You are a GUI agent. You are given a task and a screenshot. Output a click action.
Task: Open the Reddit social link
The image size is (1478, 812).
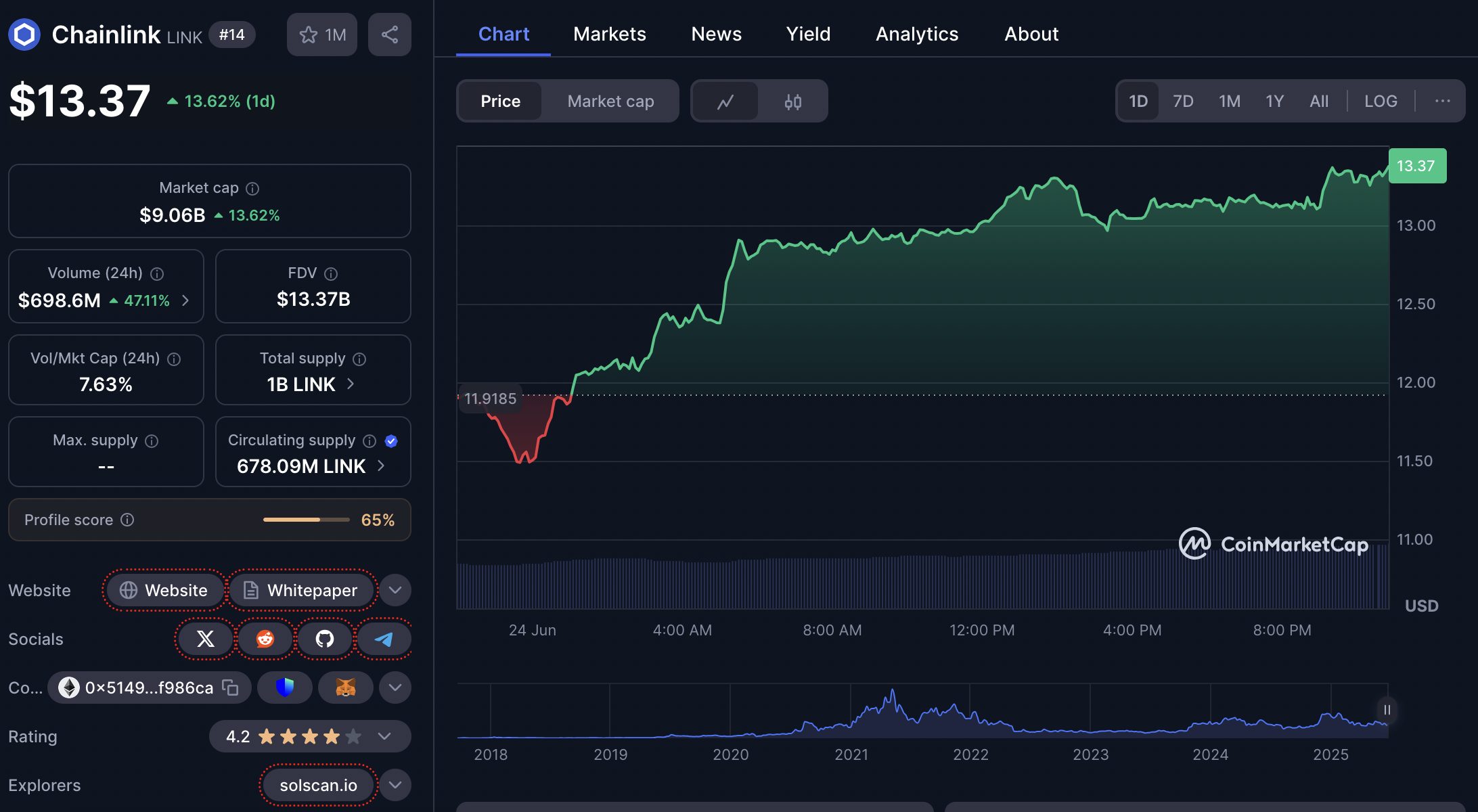tap(265, 638)
